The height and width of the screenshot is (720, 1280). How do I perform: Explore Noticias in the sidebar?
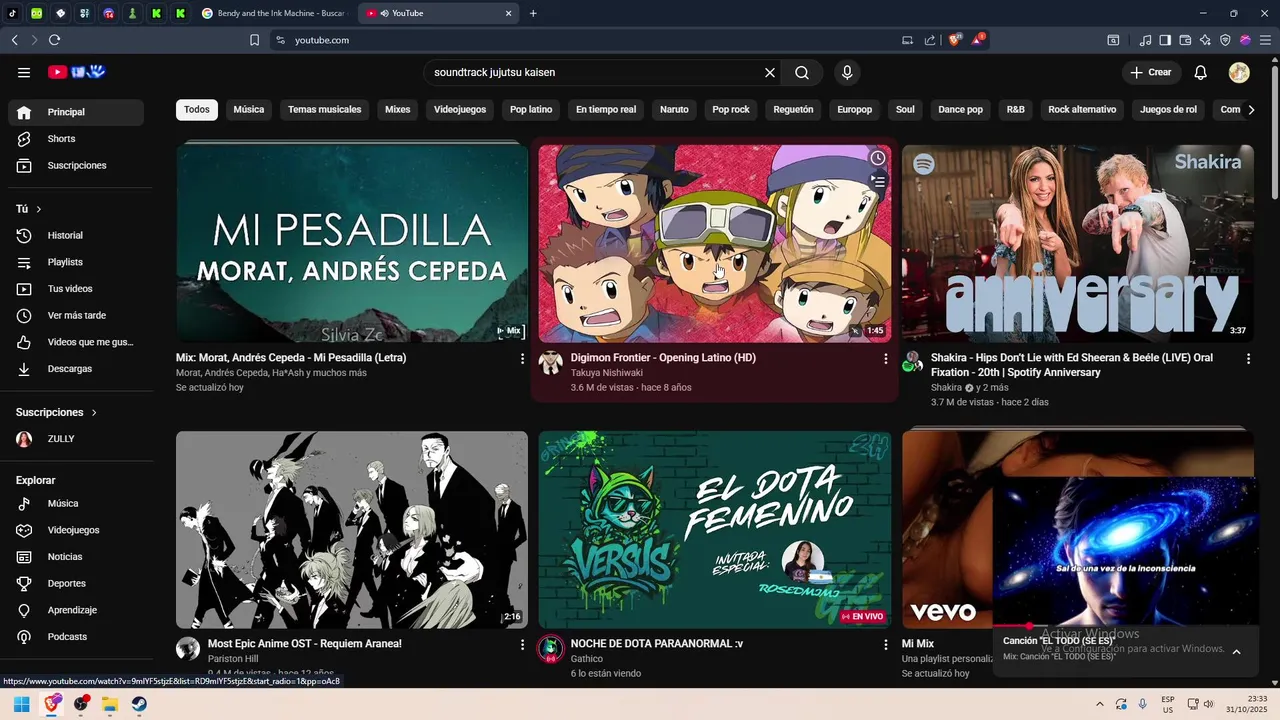pyautogui.click(x=76, y=557)
